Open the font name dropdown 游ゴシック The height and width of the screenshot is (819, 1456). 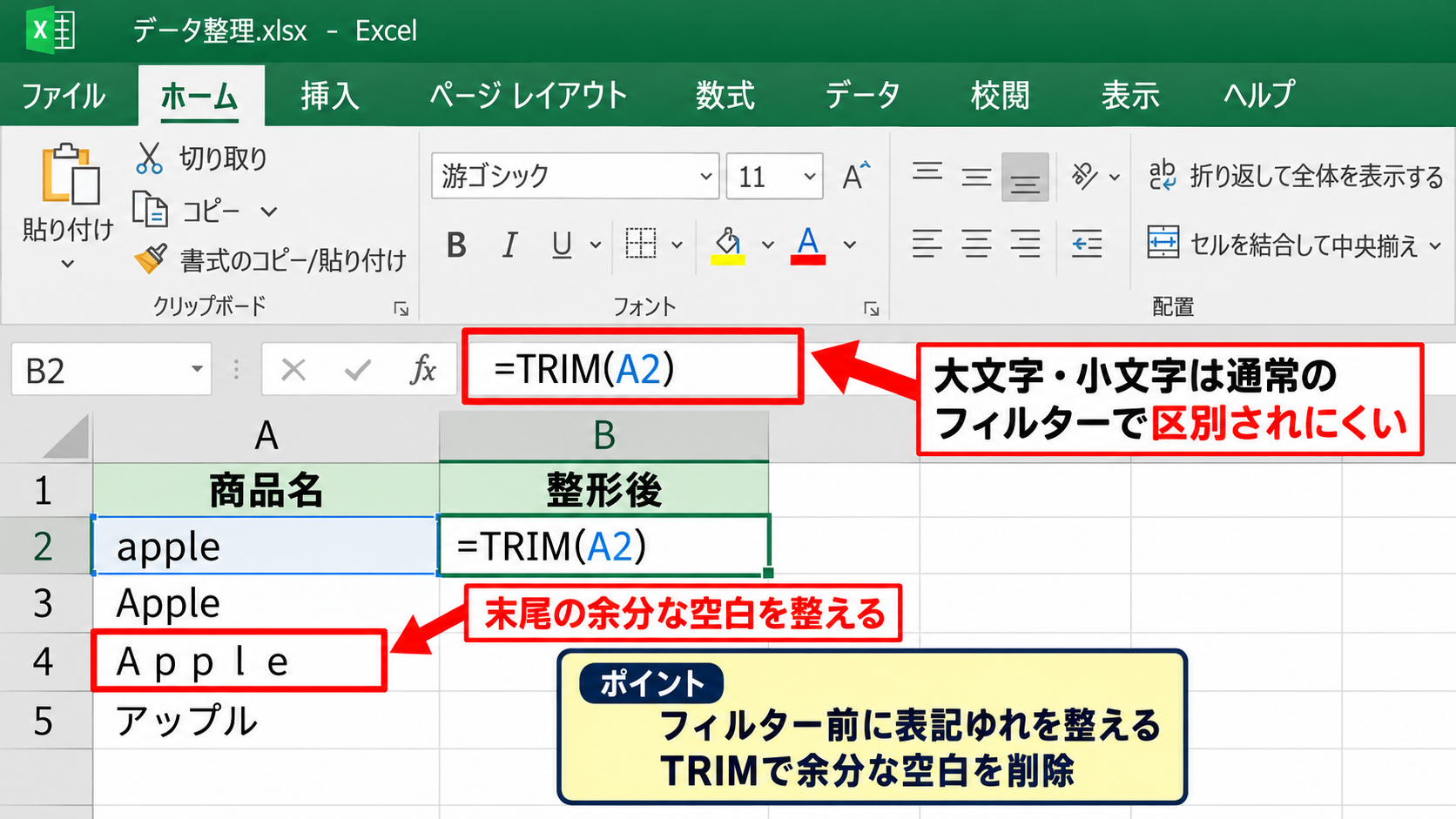pos(575,177)
